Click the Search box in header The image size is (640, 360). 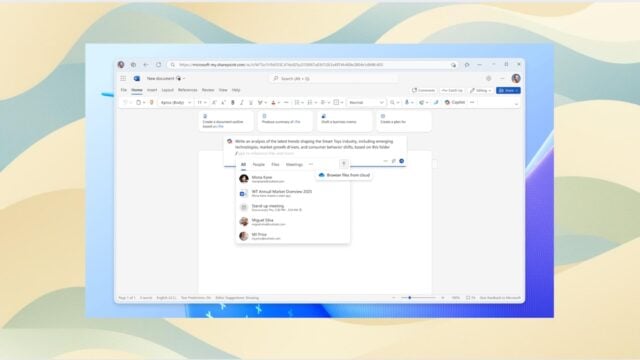point(334,78)
